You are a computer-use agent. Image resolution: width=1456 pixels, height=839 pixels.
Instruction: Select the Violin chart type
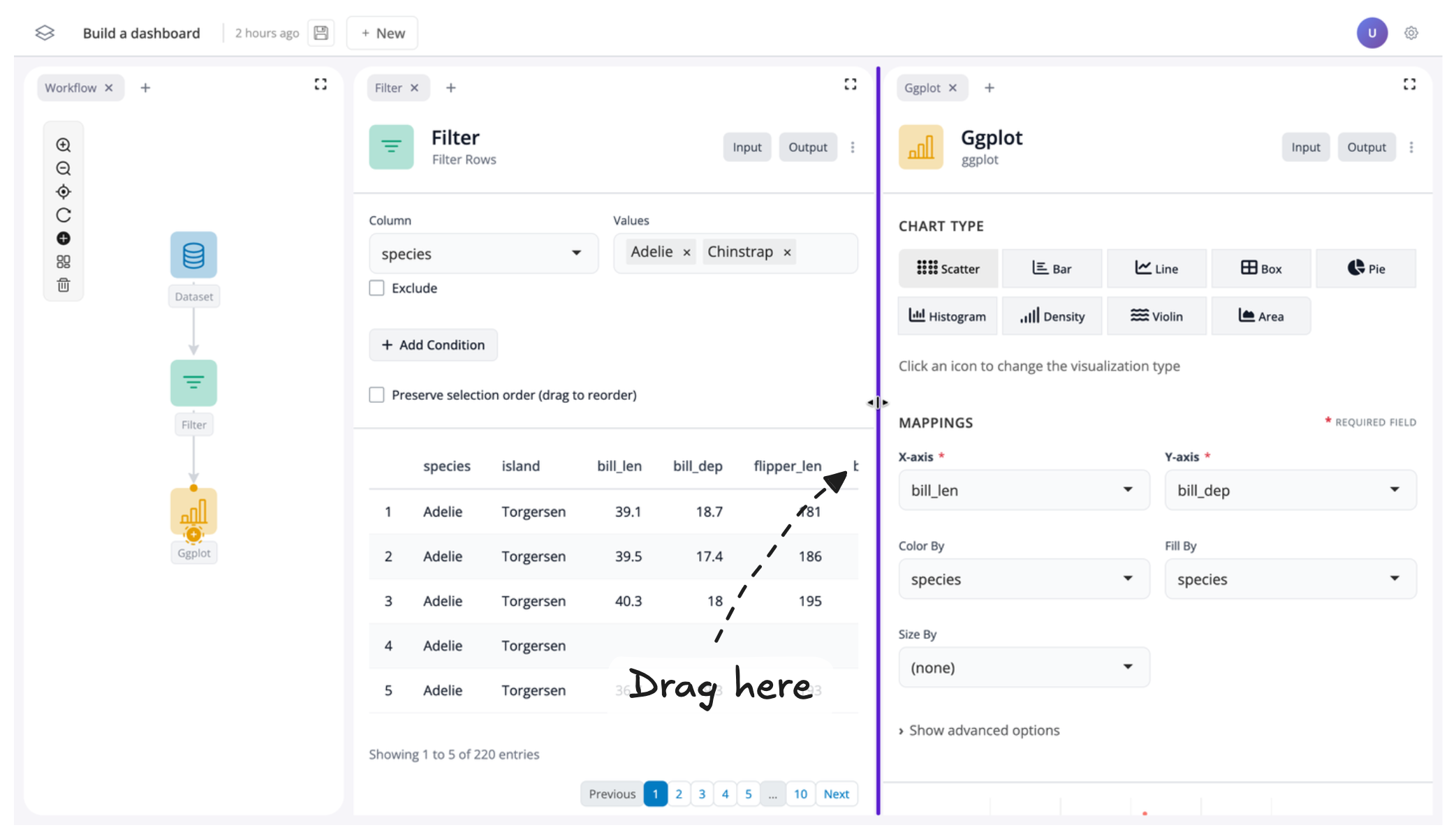click(1156, 316)
